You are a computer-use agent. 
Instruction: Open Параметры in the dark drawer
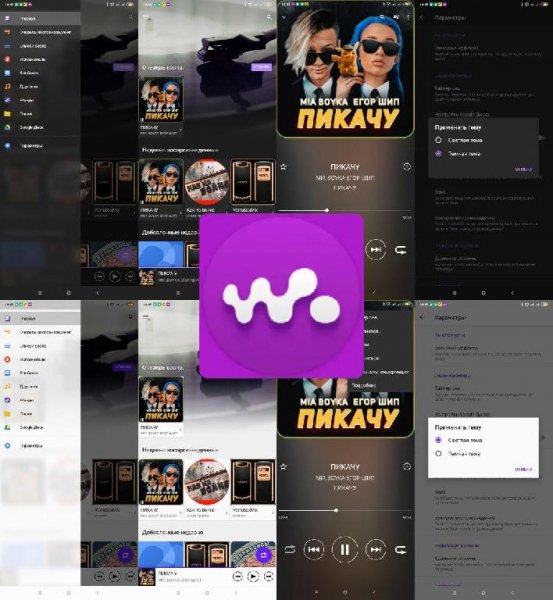click(x=40, y=145)
